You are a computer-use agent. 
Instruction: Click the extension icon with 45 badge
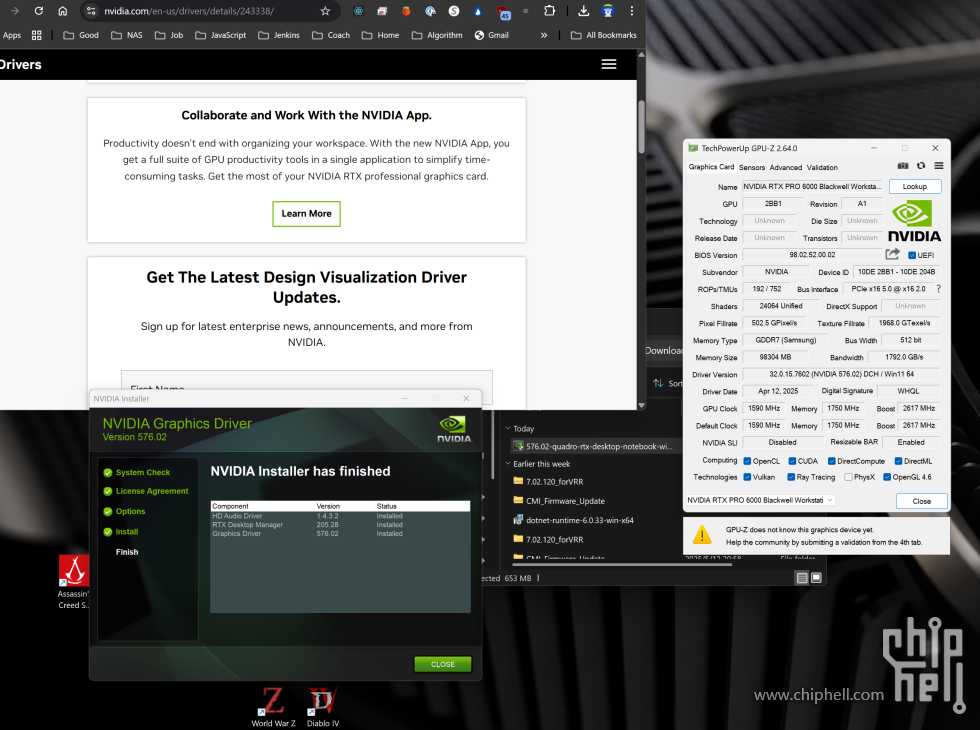coord(503,12)
